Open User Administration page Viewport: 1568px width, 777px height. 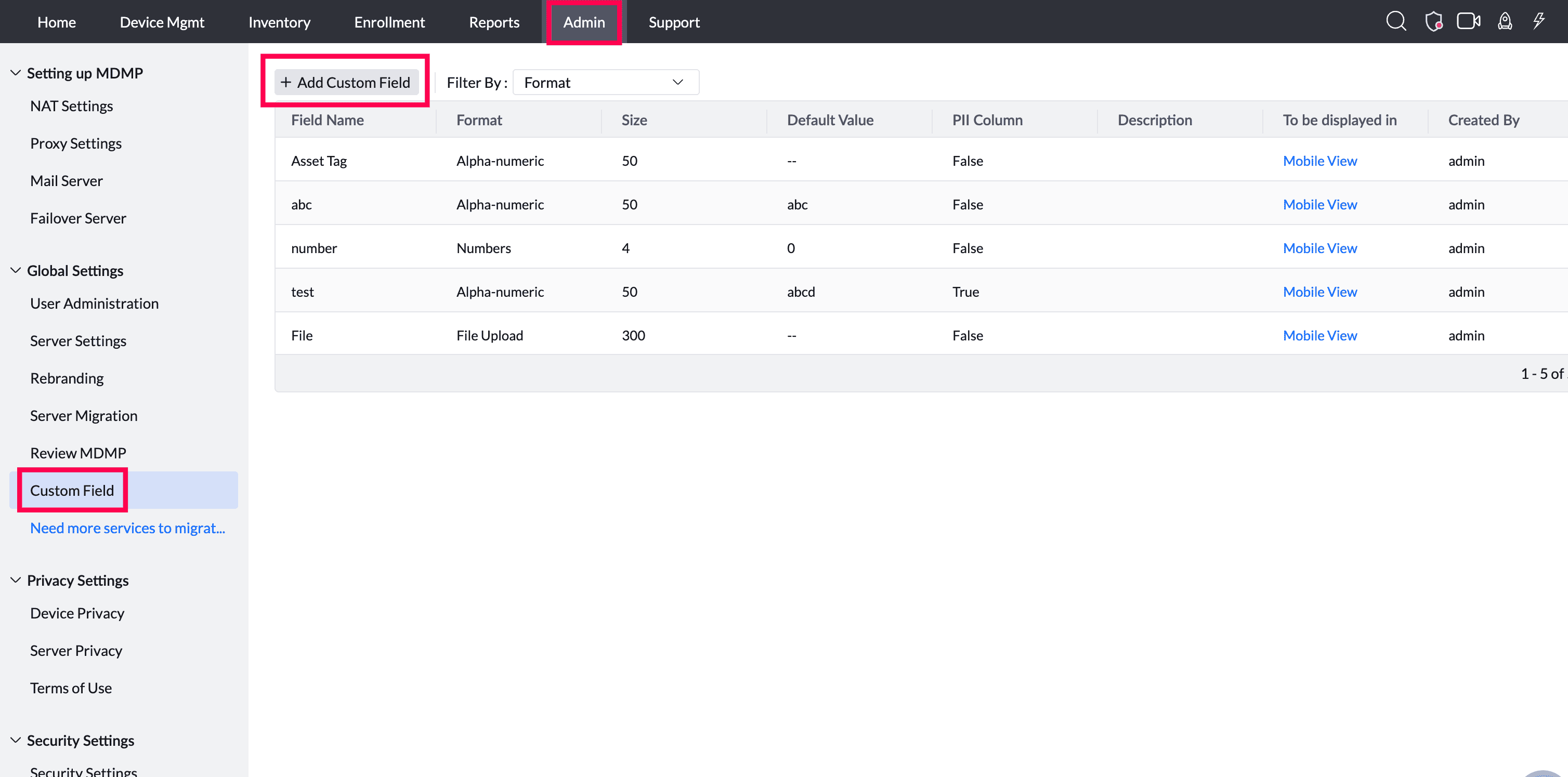pos(94,303)
